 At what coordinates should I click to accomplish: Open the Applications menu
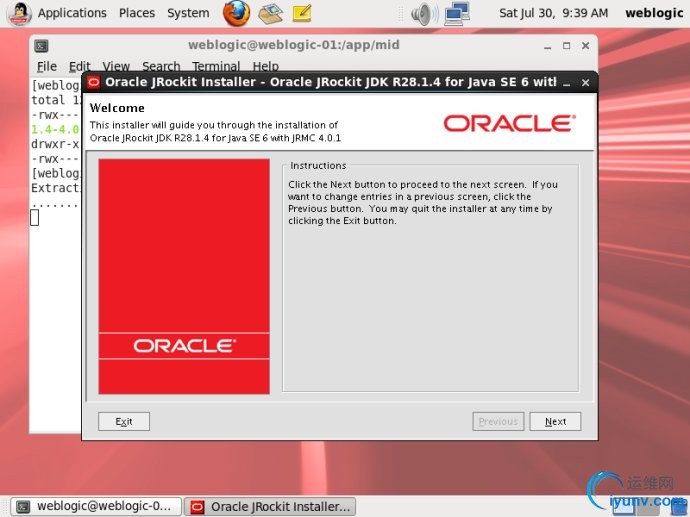click(72, 13)
